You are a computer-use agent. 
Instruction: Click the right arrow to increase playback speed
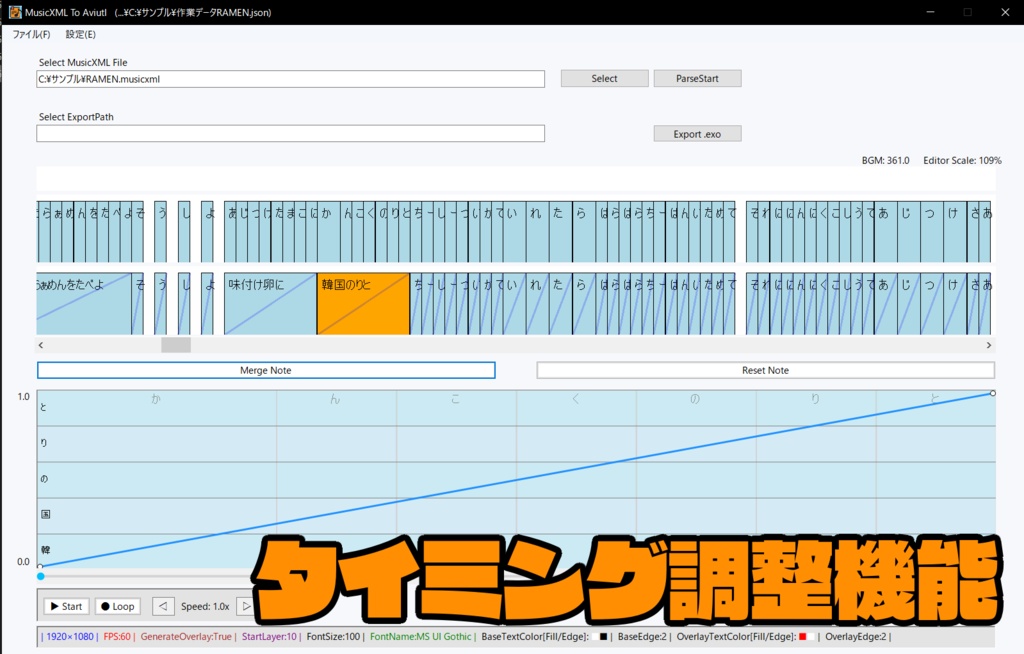click(243, 606)
